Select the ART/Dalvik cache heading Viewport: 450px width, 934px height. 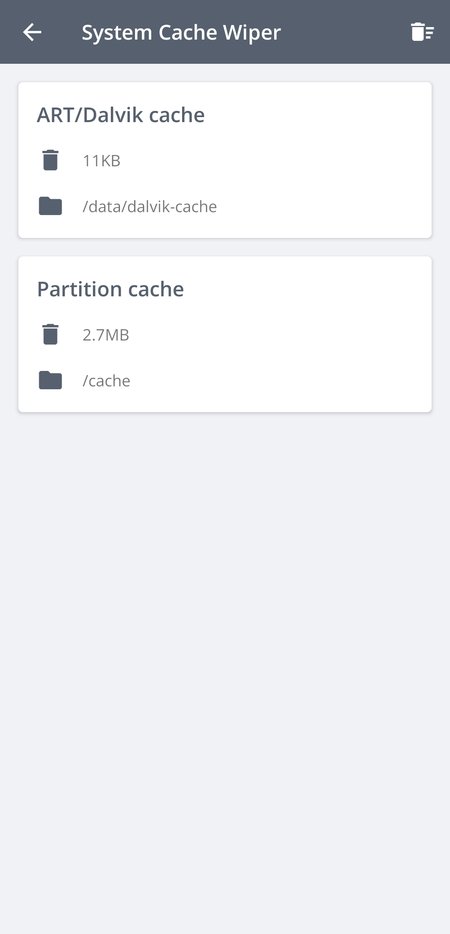click(x=121, y=115)
